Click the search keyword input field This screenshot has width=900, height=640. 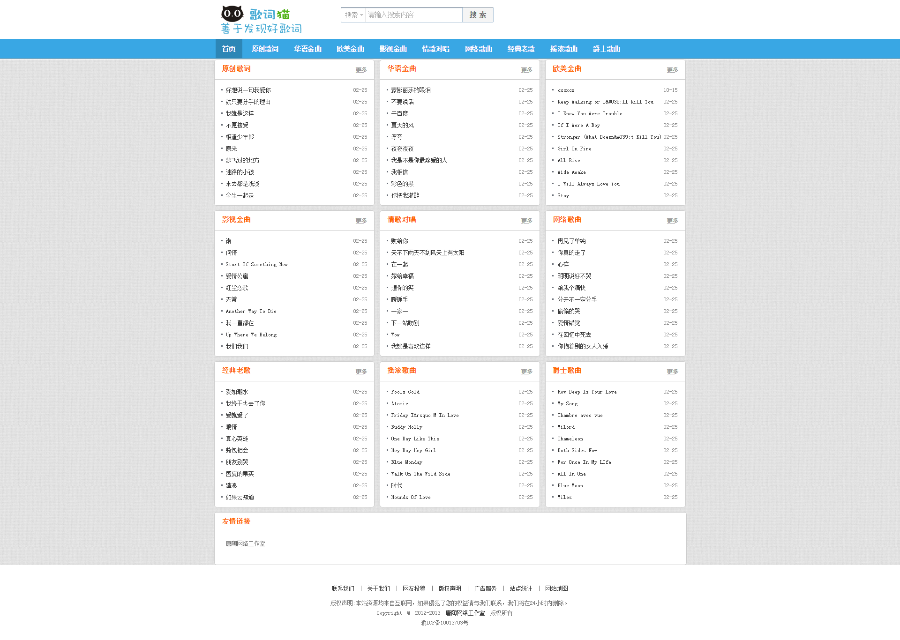click(x=413, y=15)
